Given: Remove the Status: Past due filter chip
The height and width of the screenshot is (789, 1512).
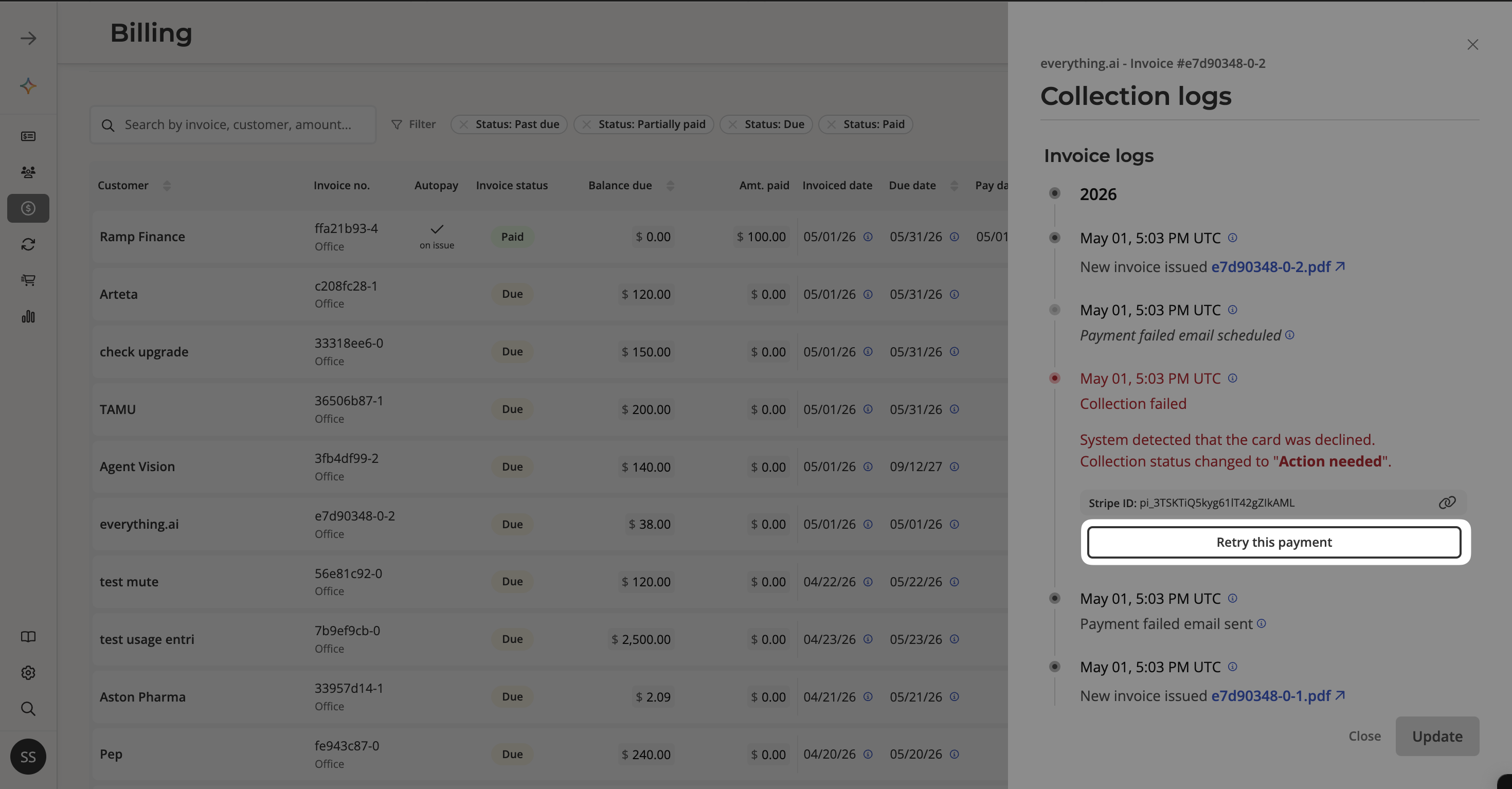Looking at the screenshot, I should point(464,124).
